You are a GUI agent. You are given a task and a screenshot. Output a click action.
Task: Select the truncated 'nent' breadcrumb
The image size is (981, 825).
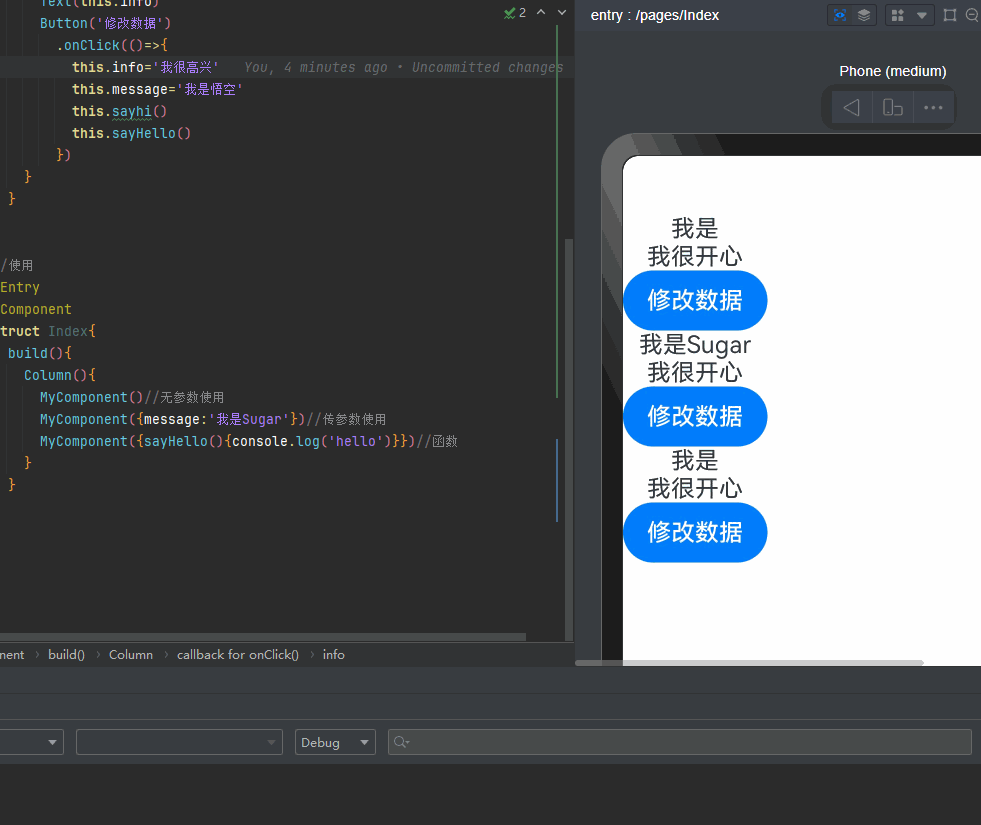[x=12, y=654]
